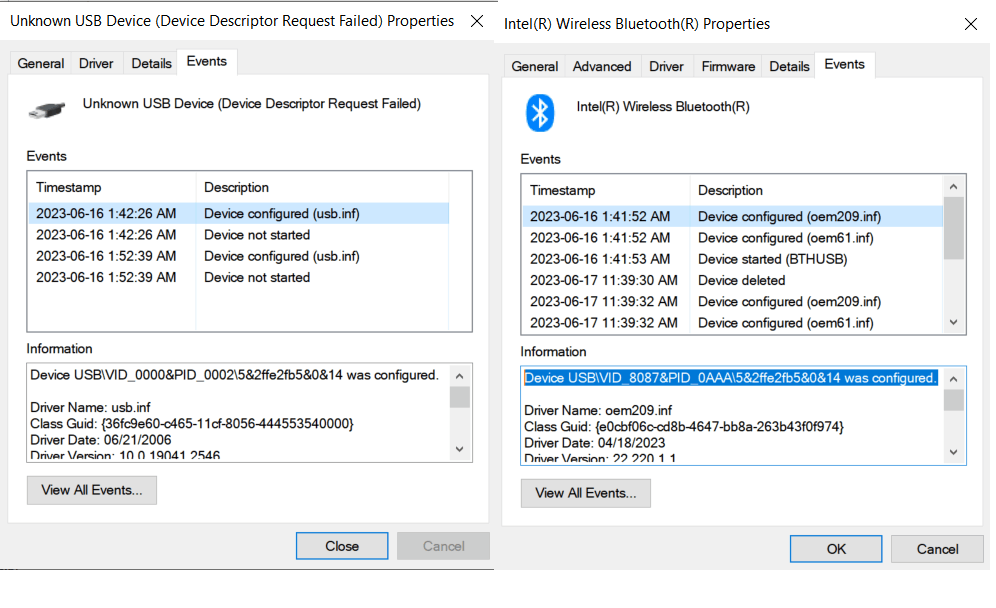The width and height of the screenshot is (996, 608).
Task: Click down arrow of Bluetooth Information box scrollbar
Action: pos(953,452)
